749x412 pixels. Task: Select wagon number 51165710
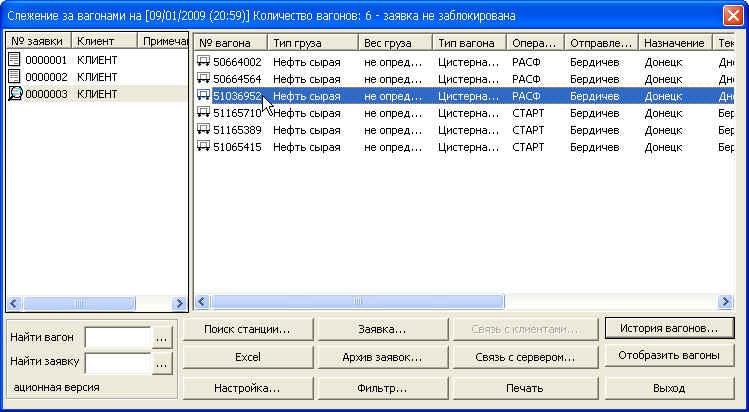237,114
